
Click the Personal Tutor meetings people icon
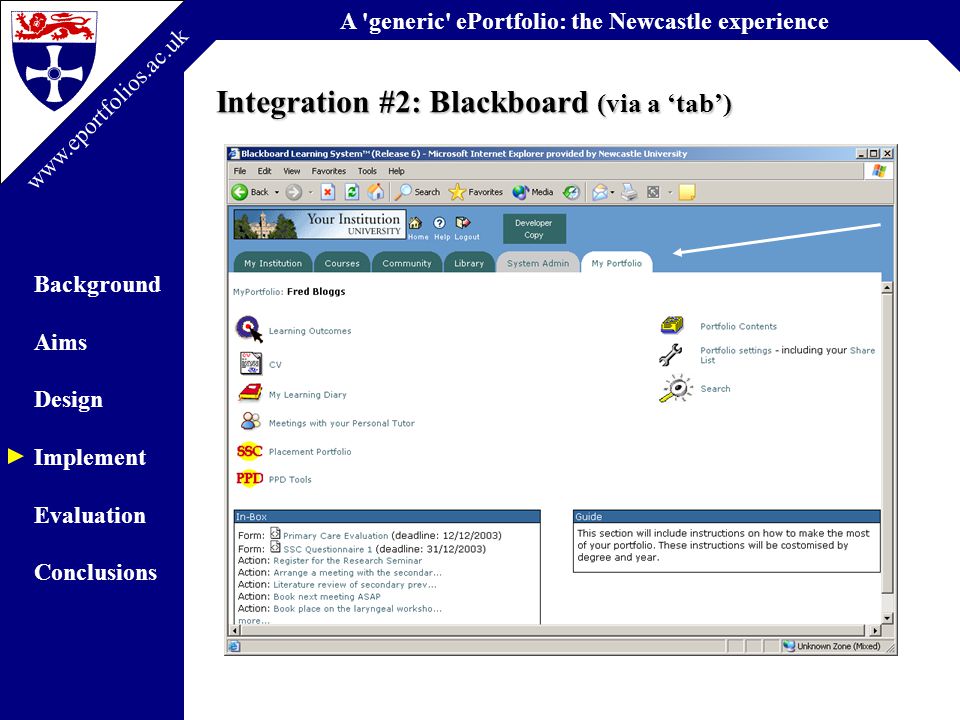point(250,421)
